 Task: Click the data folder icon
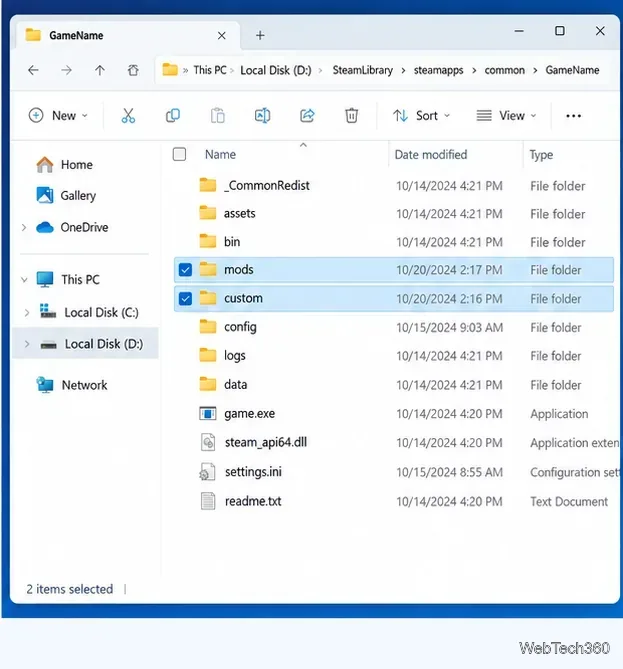[x=208, y=384]
